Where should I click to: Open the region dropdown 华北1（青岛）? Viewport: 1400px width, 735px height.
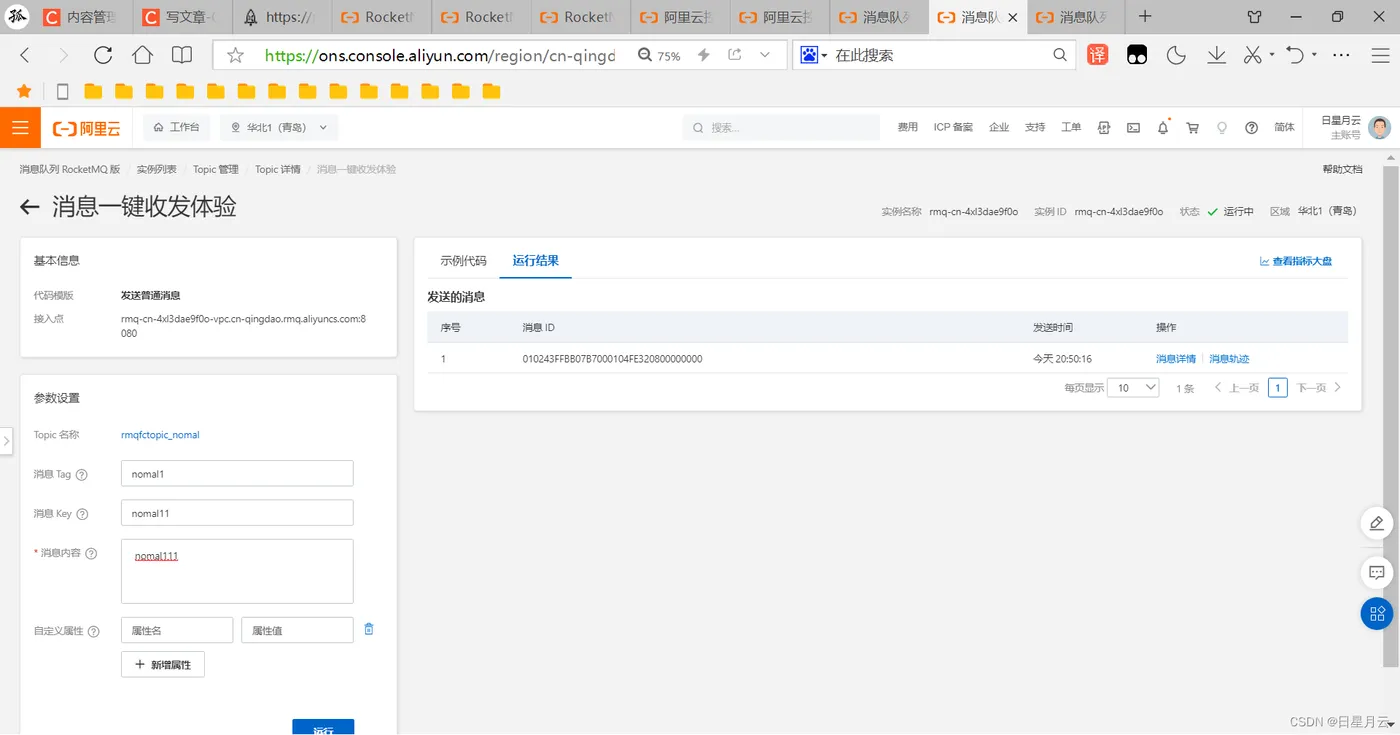click(x=281, y=128)
